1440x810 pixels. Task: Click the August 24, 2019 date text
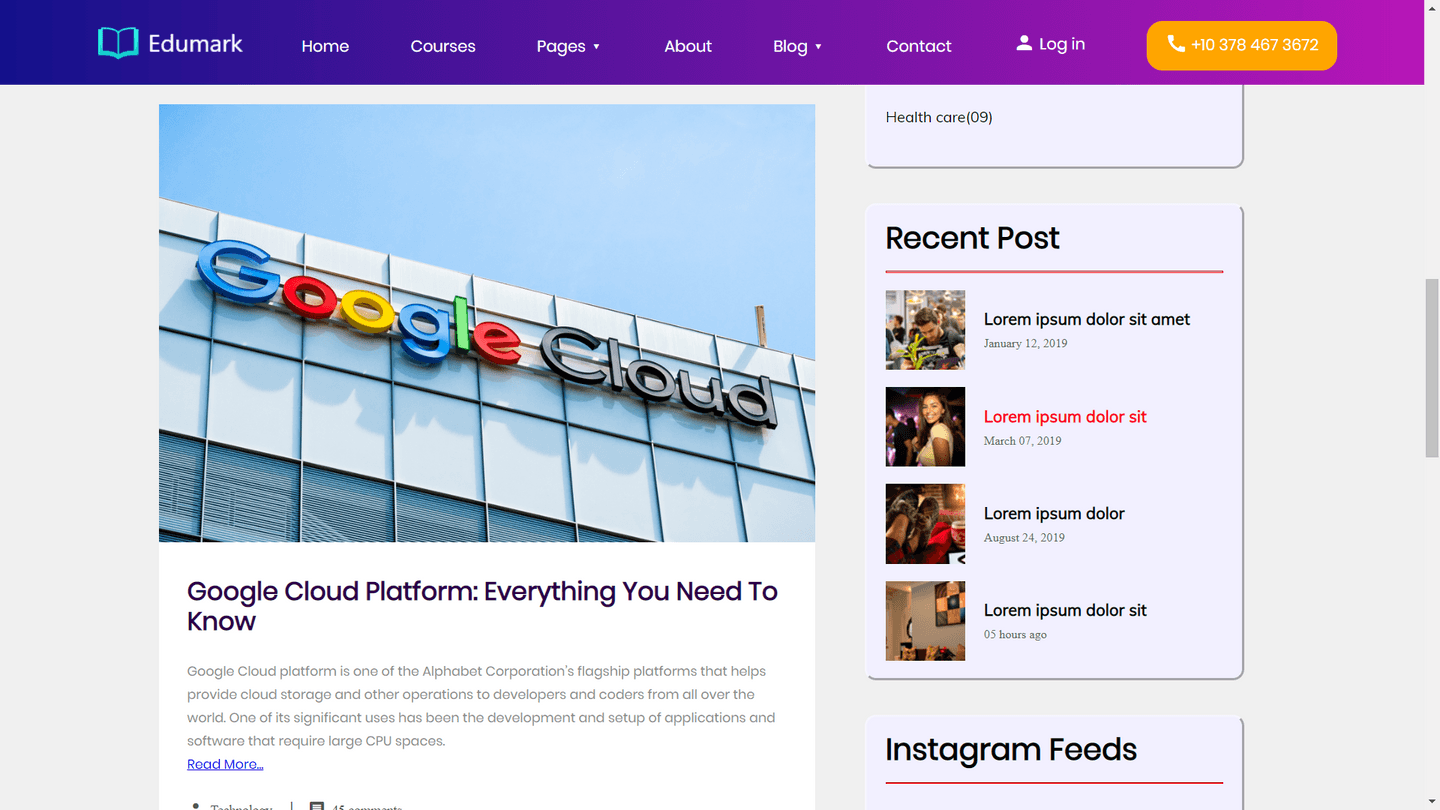1024,537
